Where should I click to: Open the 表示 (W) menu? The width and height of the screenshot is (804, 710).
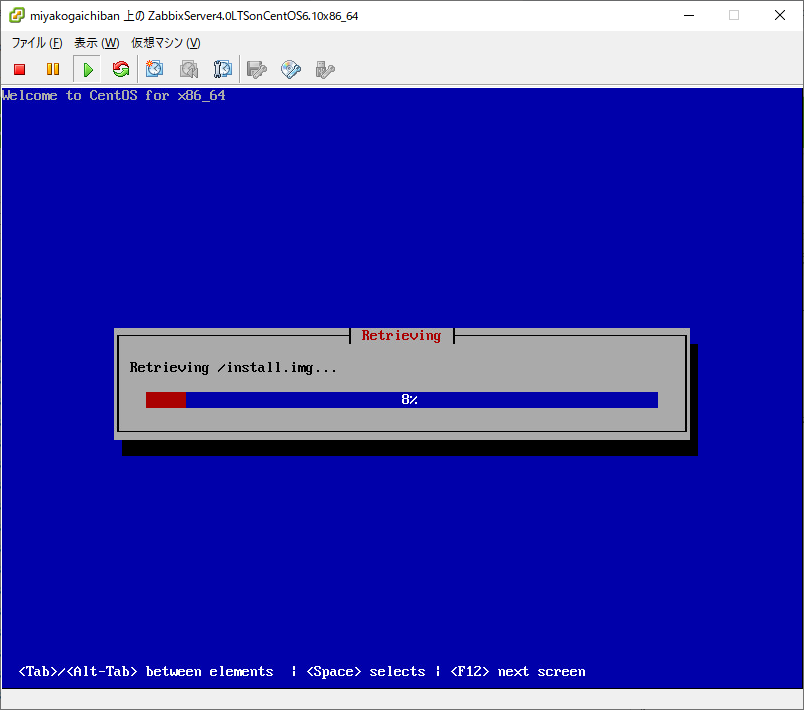click(x=96, y=43)
